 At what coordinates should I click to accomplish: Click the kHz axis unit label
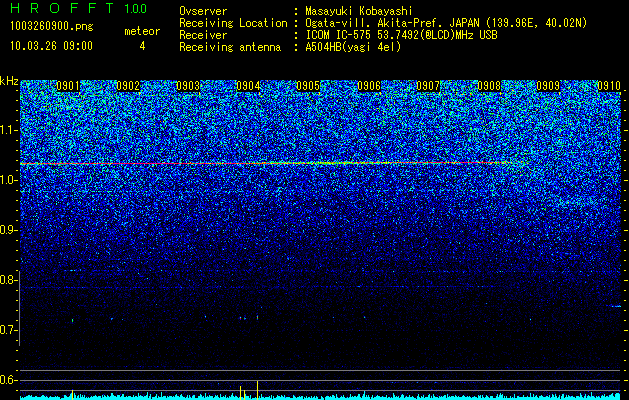(x=9, y=81)
